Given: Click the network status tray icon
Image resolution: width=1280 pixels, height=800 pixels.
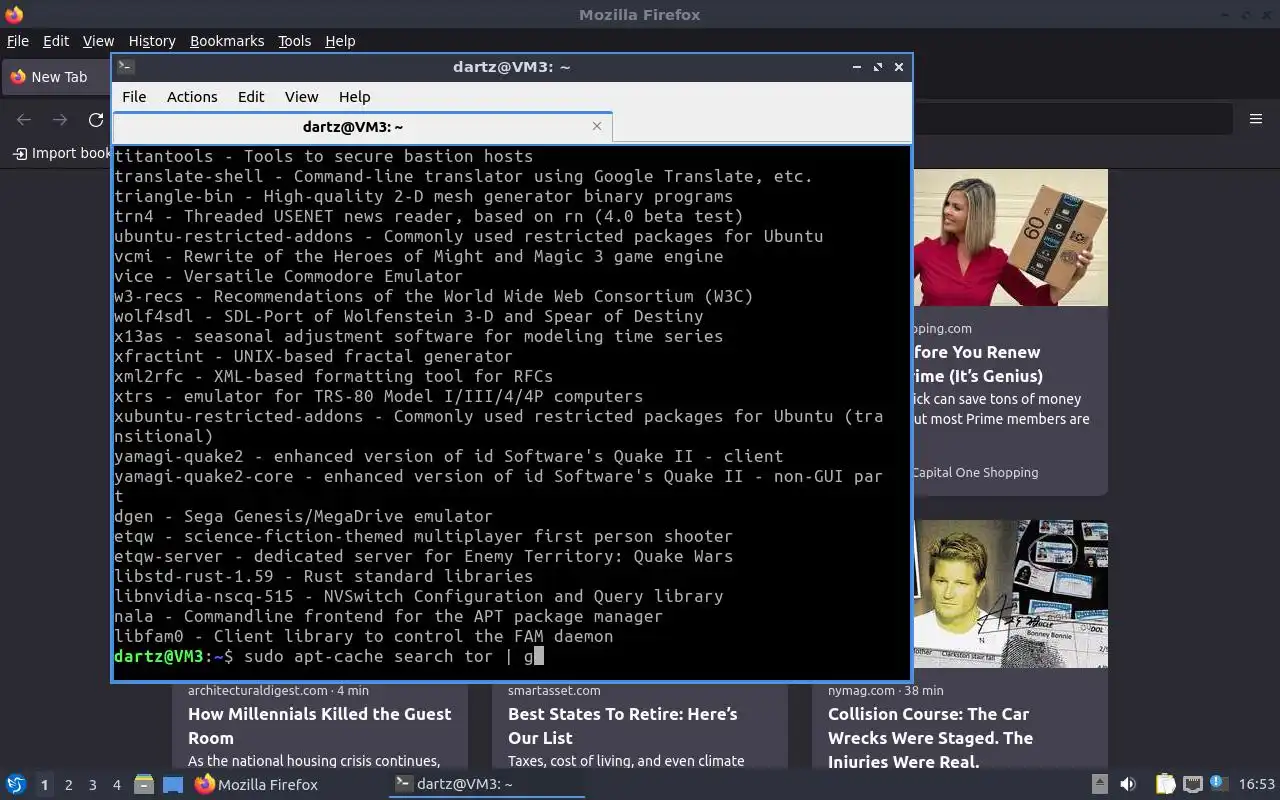Looking at the screenshot, I should [x=1192, y=785].
